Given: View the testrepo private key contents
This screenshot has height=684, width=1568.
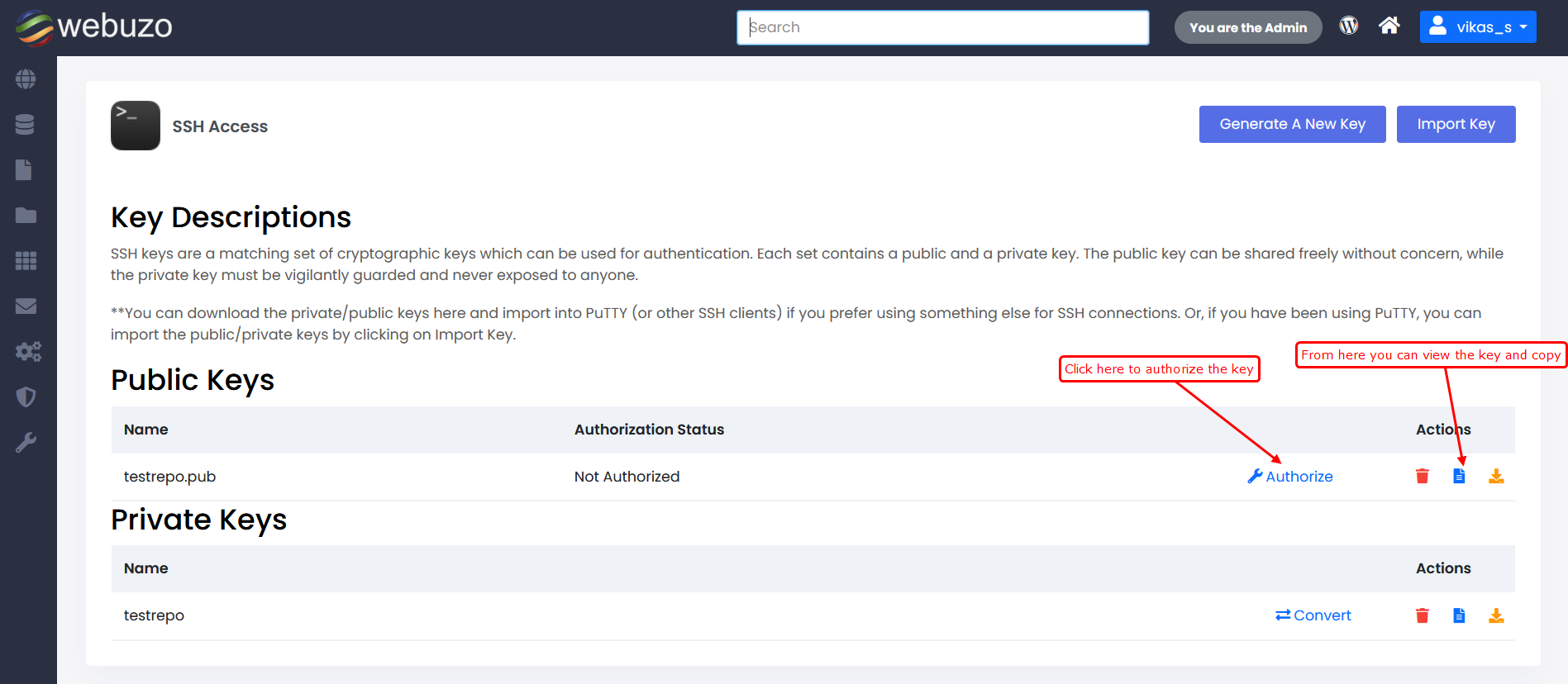Looking at the screenshot, I should click(x=1459, y=615).
